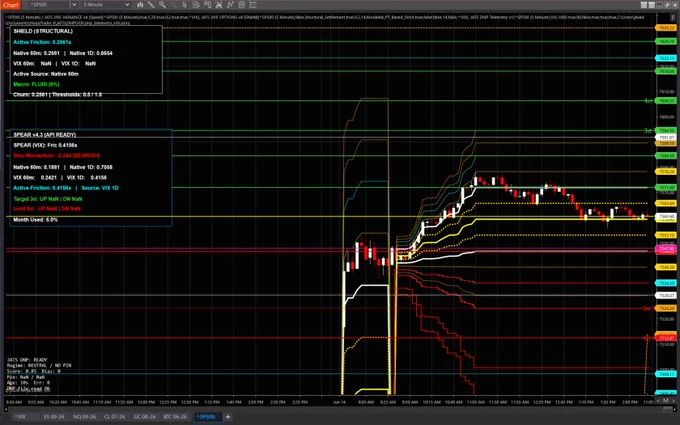The width and height of the screenshot is (680, 425).
Task: Click the yellow 7565.66 price marker
Action: coord(666,203)
